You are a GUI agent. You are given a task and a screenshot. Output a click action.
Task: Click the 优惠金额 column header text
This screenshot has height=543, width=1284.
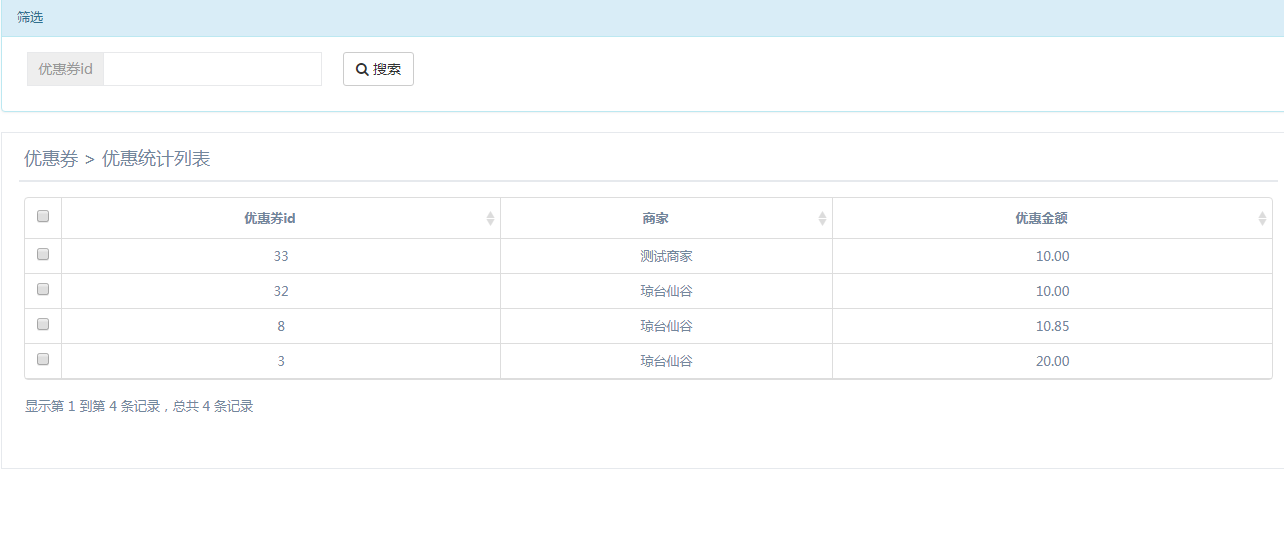click(x=1041, y=218)
